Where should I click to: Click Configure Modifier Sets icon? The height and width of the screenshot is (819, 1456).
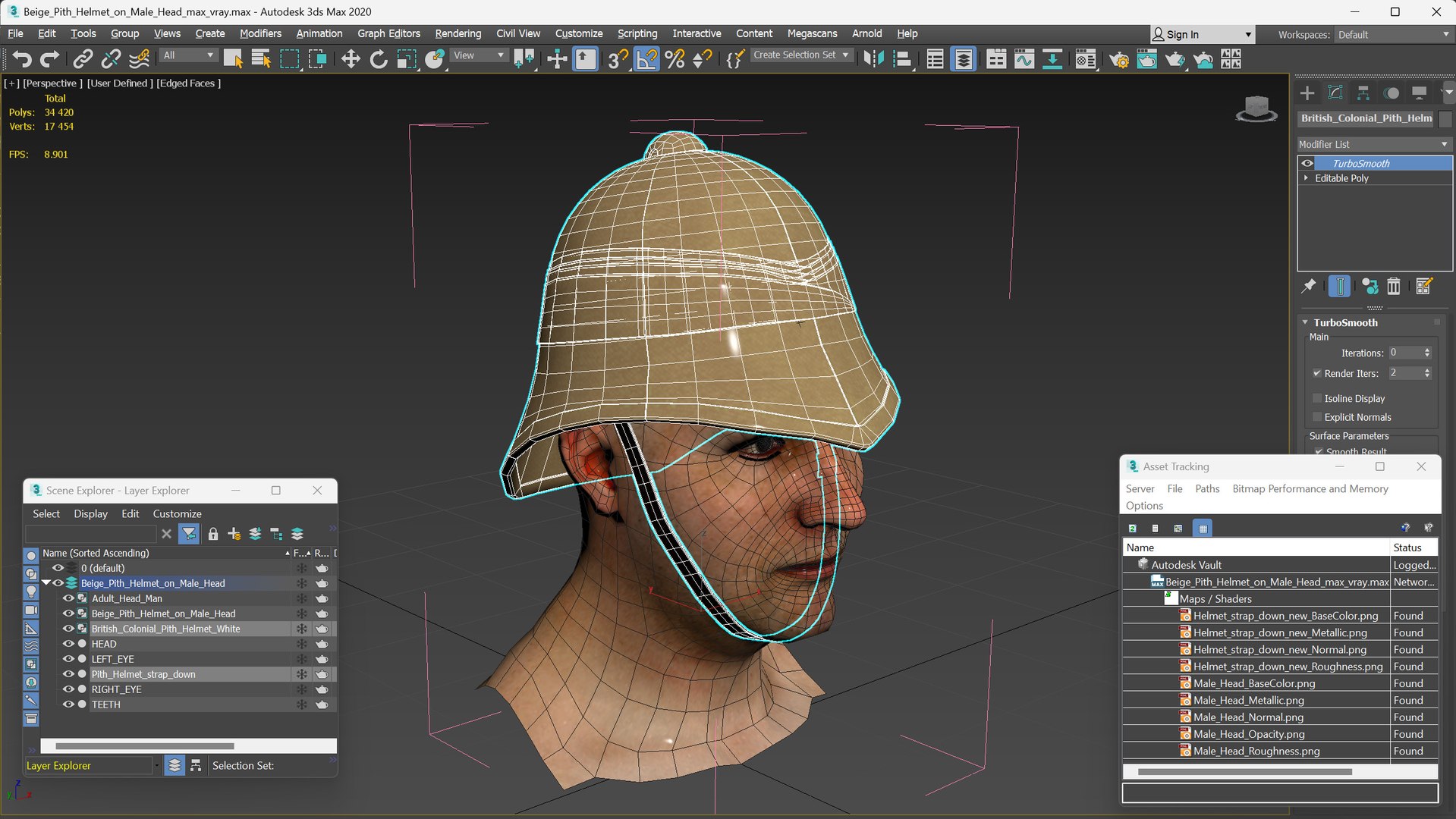[x=1423, y=286]
